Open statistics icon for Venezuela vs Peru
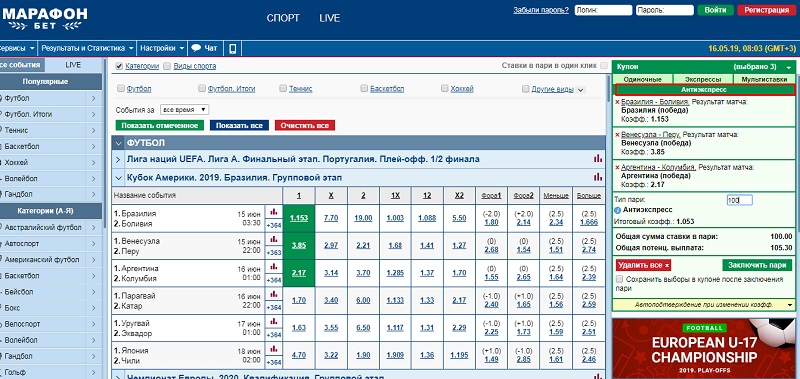Screen dimensions: 800x379 pos(274,239)
